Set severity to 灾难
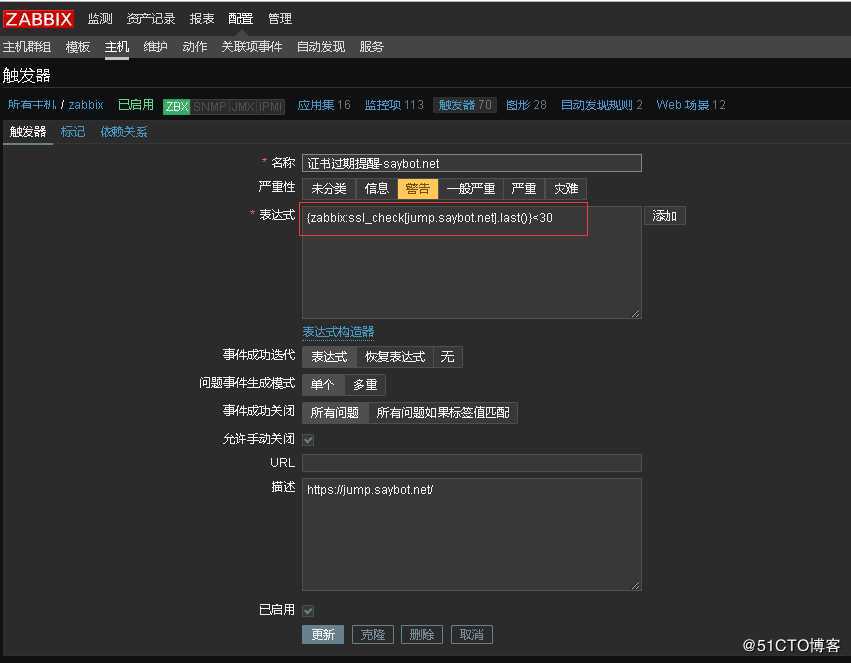The image size is (851, 663). (x=566, y=189)
